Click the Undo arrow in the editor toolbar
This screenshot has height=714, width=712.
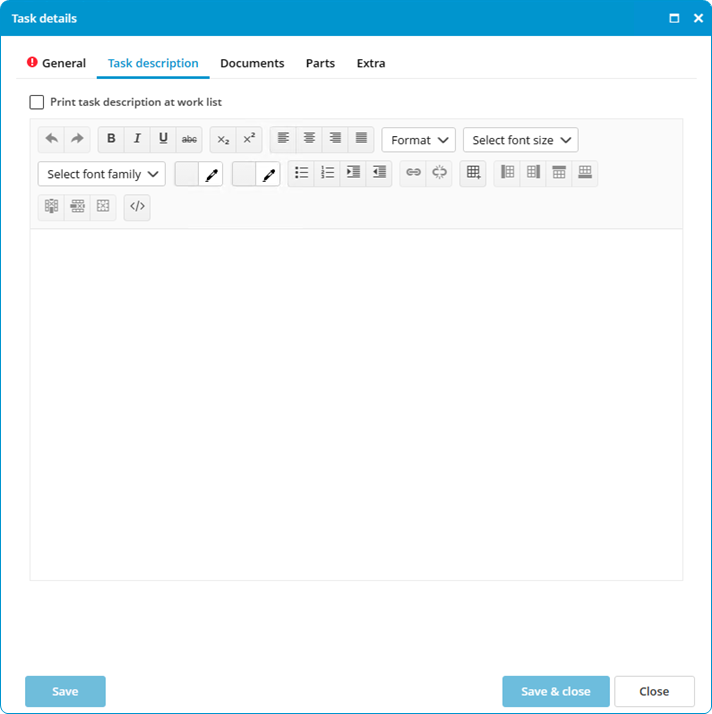(51, 139)
